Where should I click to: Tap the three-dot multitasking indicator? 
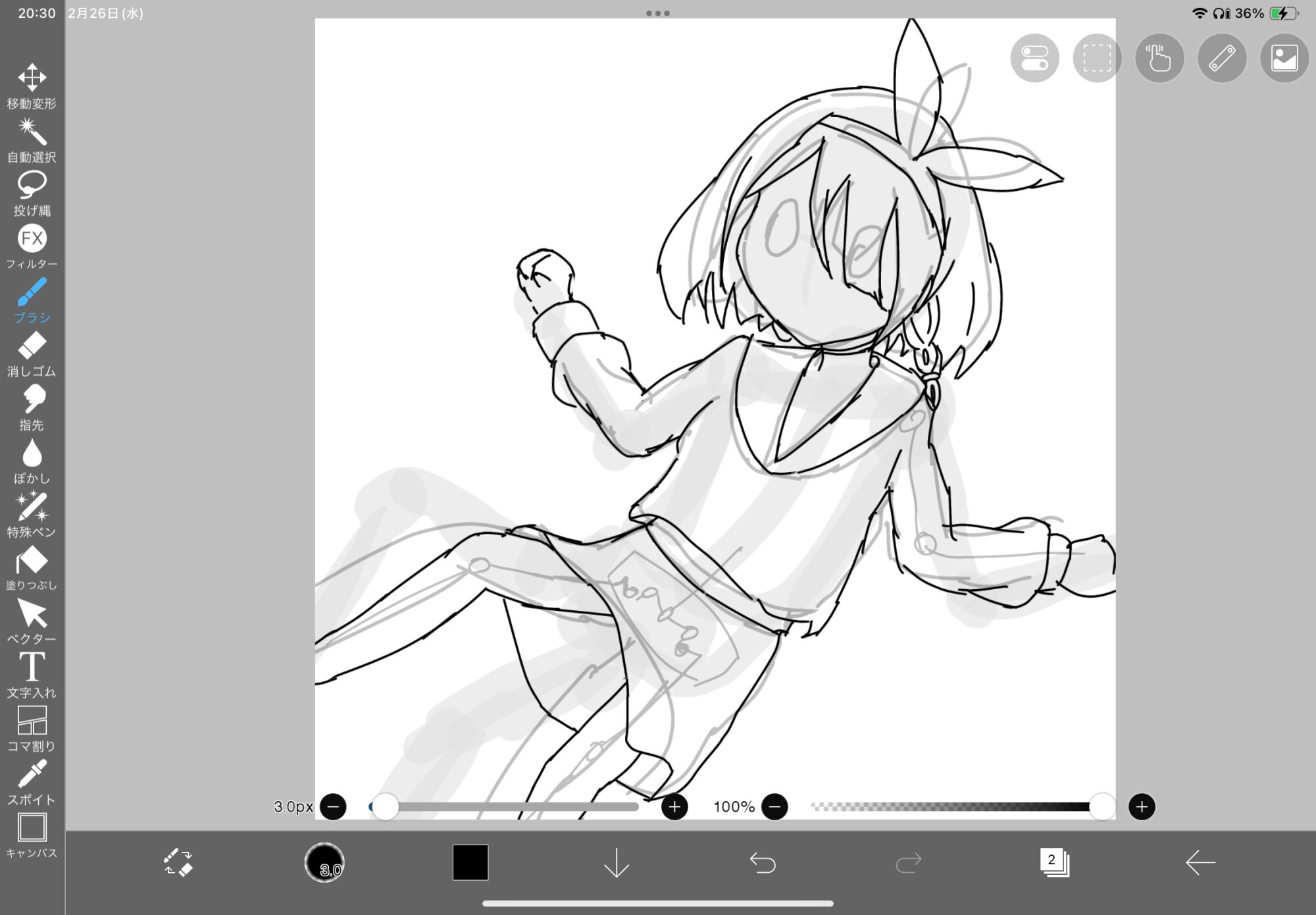[658, 13]
